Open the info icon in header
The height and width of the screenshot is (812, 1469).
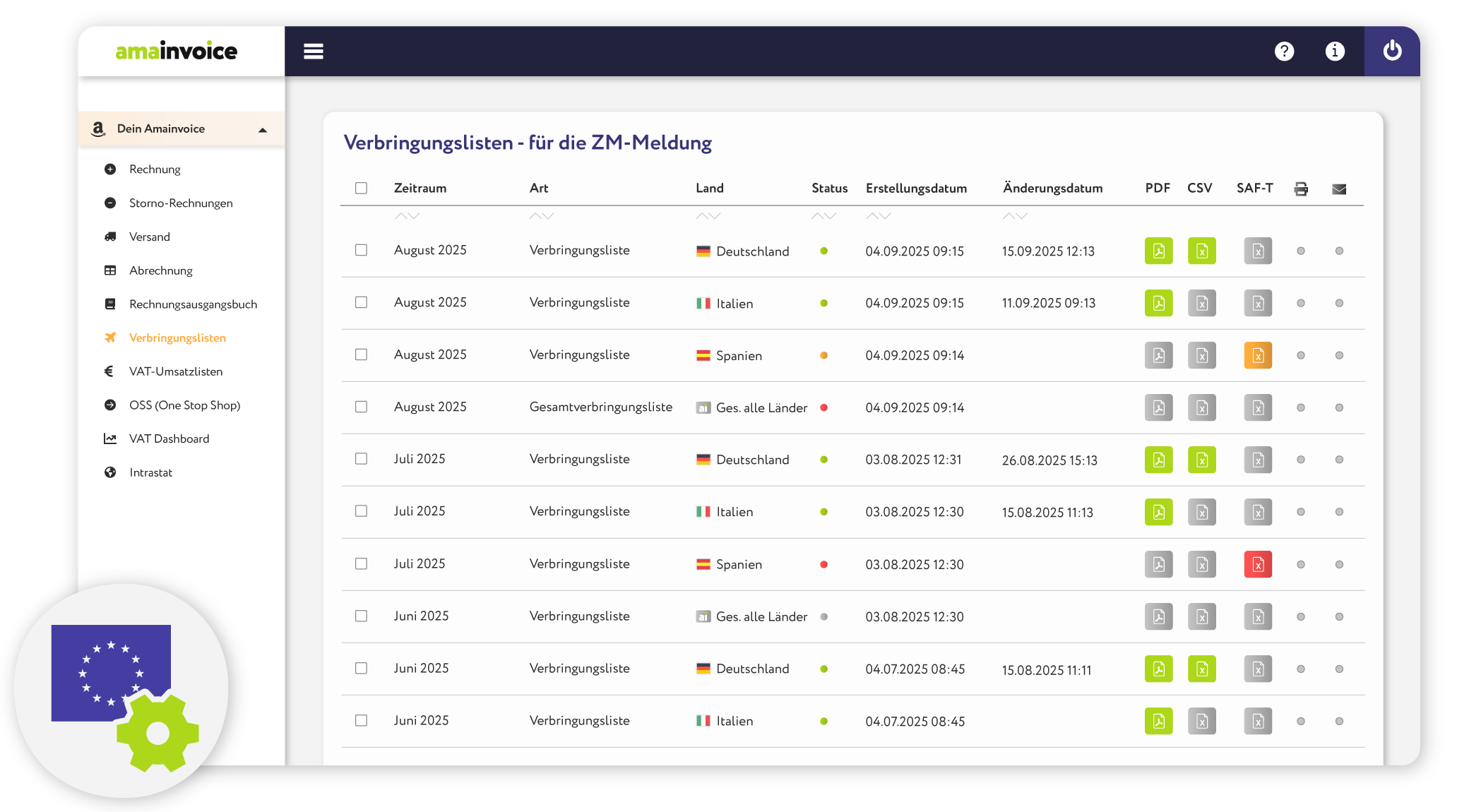(x=1335, y=52)
